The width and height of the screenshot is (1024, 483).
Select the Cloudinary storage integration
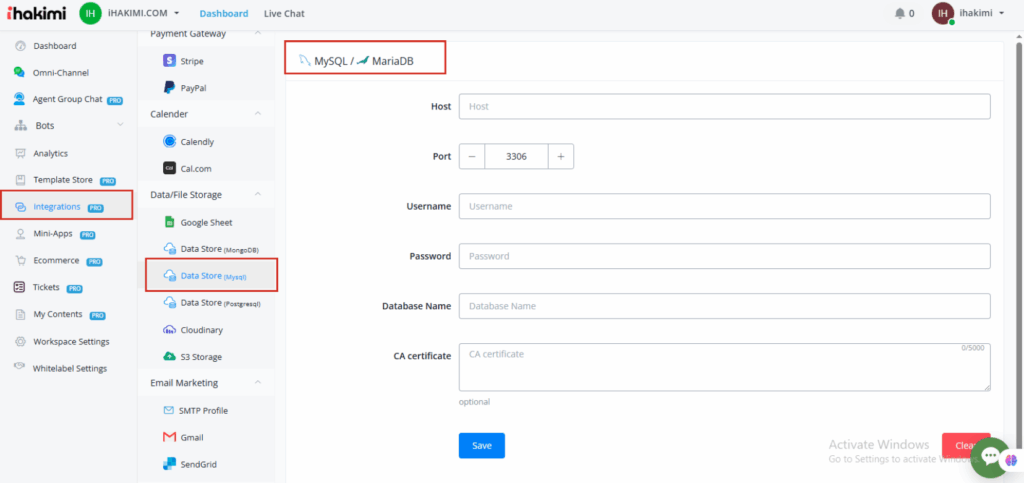201,330
